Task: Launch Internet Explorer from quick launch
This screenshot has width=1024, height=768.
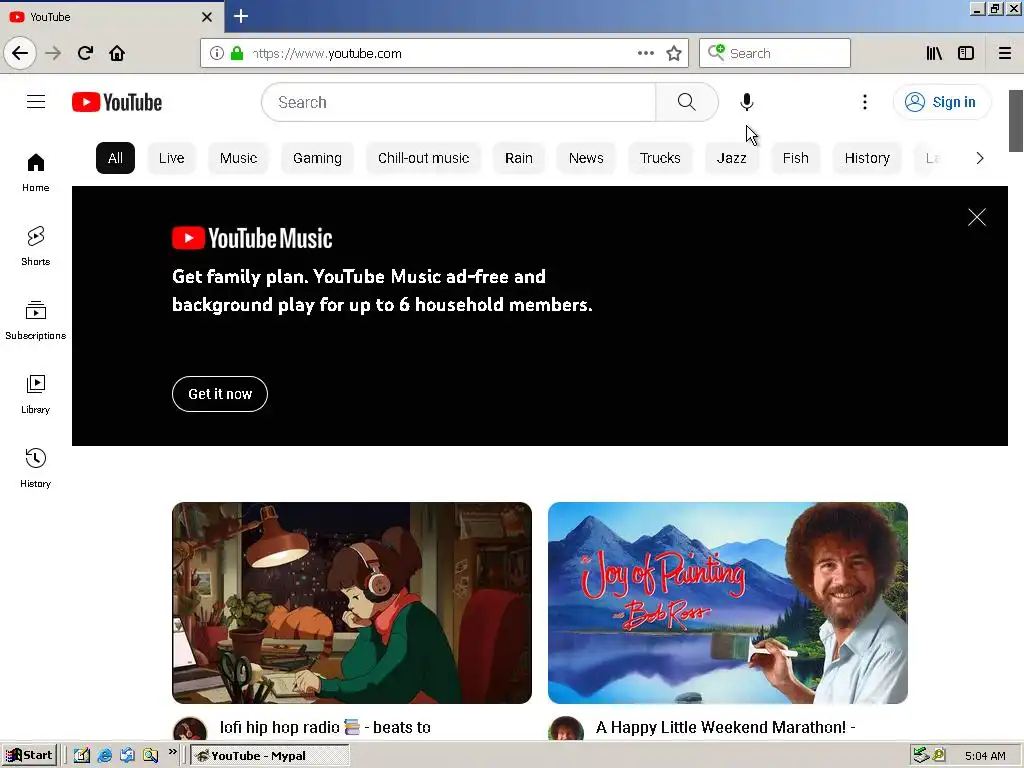Action: [x=104, y=756]
